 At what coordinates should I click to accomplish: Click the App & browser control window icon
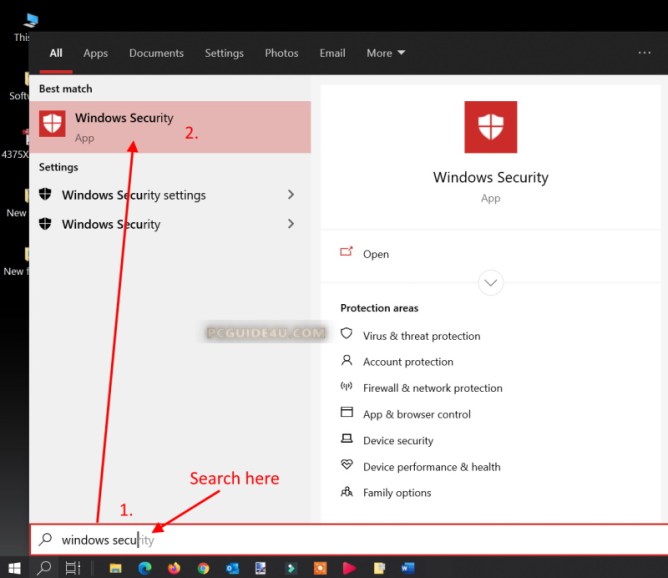click(346, 412)
